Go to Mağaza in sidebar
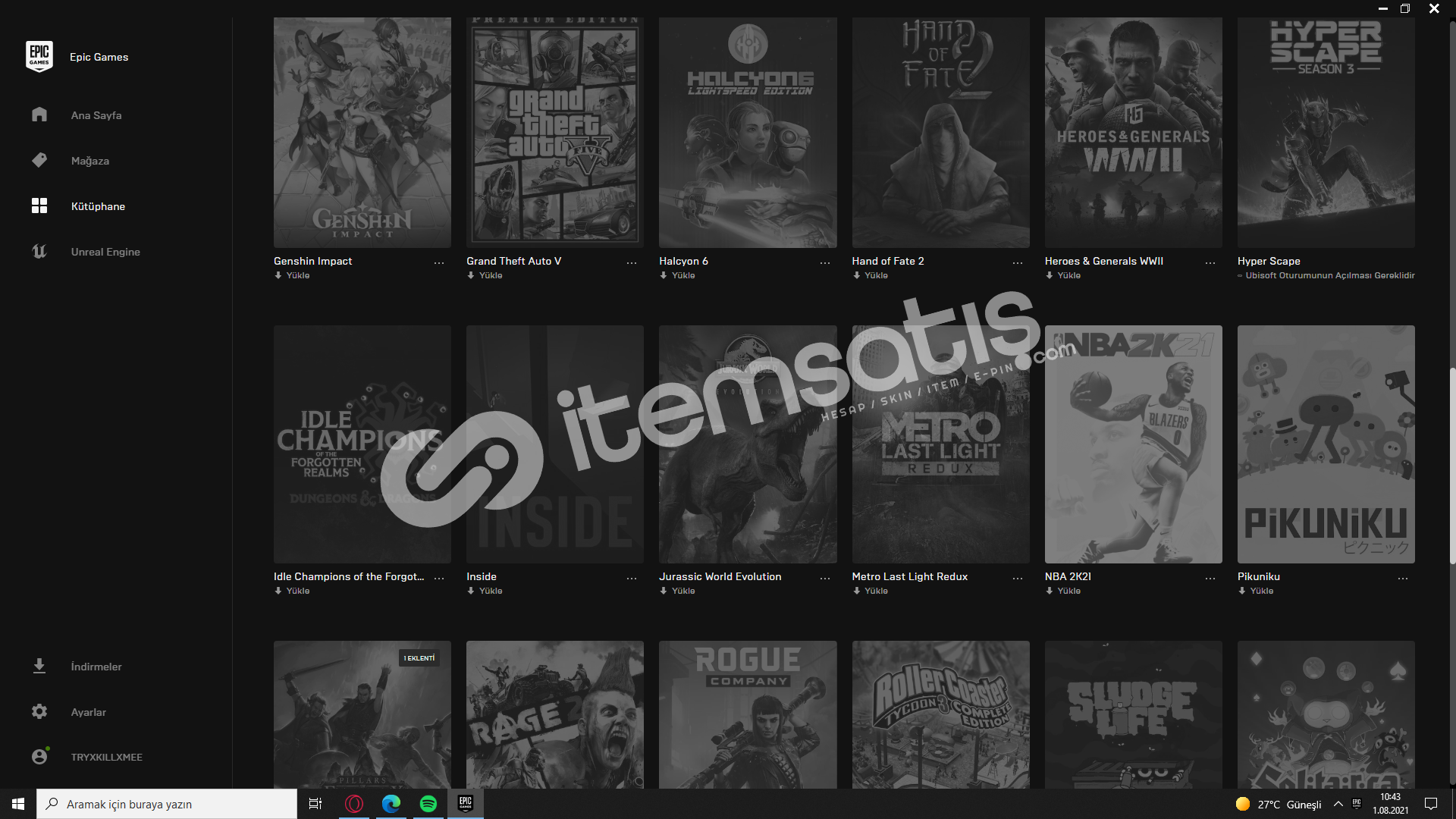The width and height of the screenshot is (1456, 819). tap(90, 161)
